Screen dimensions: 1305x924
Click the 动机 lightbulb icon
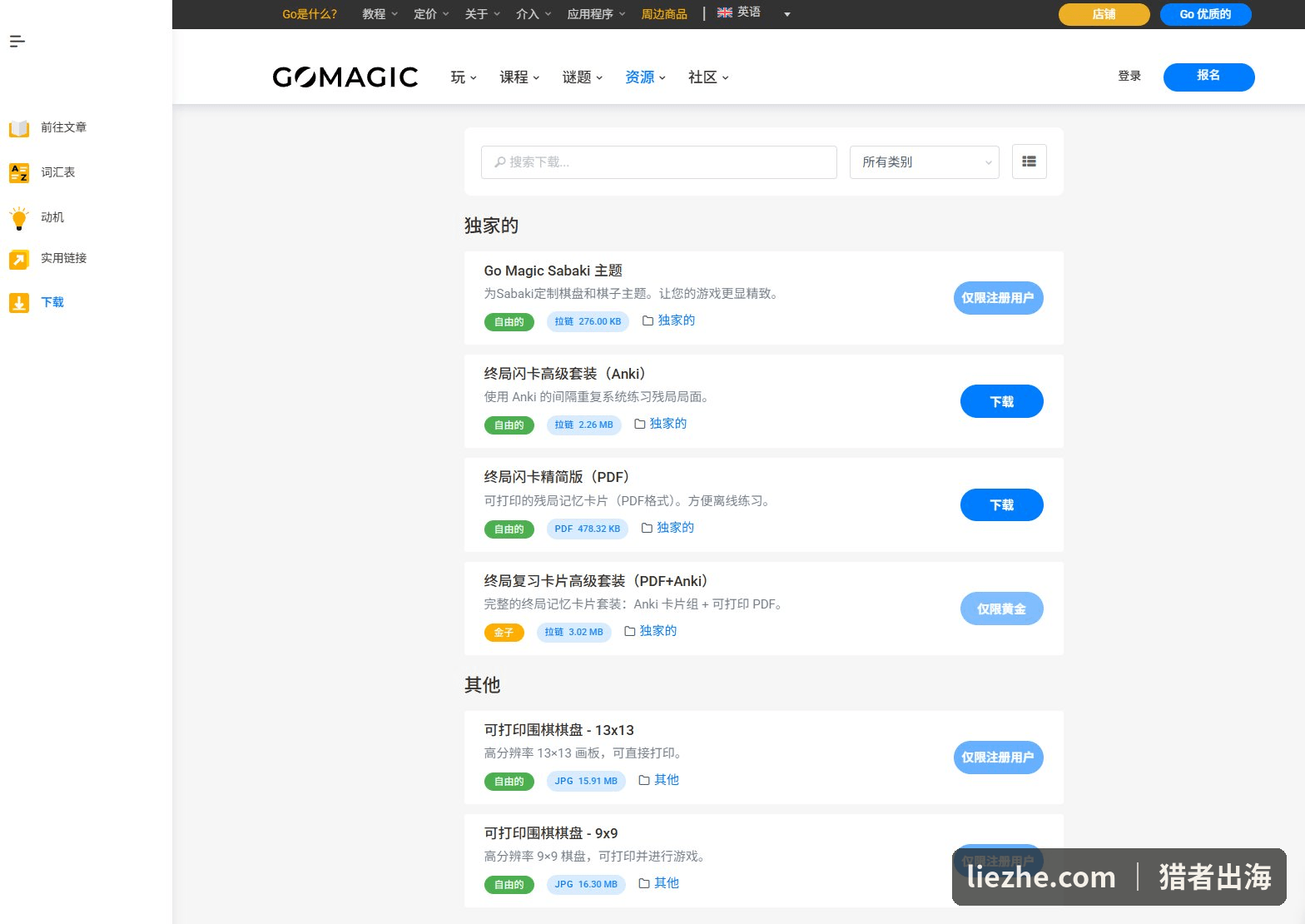[x=19, y=218]
